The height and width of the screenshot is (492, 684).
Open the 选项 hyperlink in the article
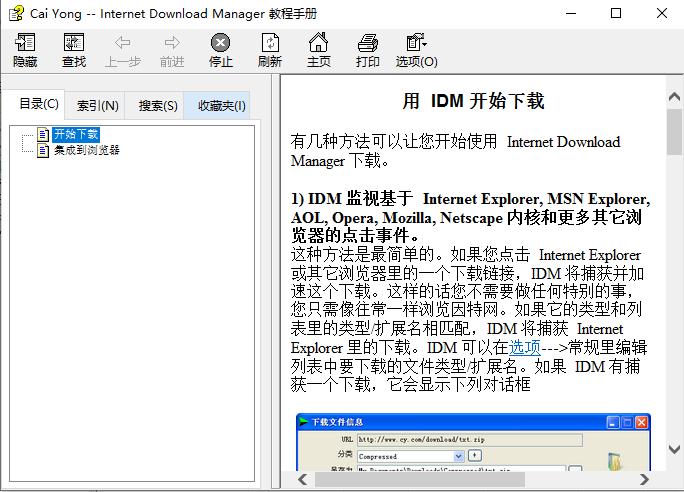(525, 348)
